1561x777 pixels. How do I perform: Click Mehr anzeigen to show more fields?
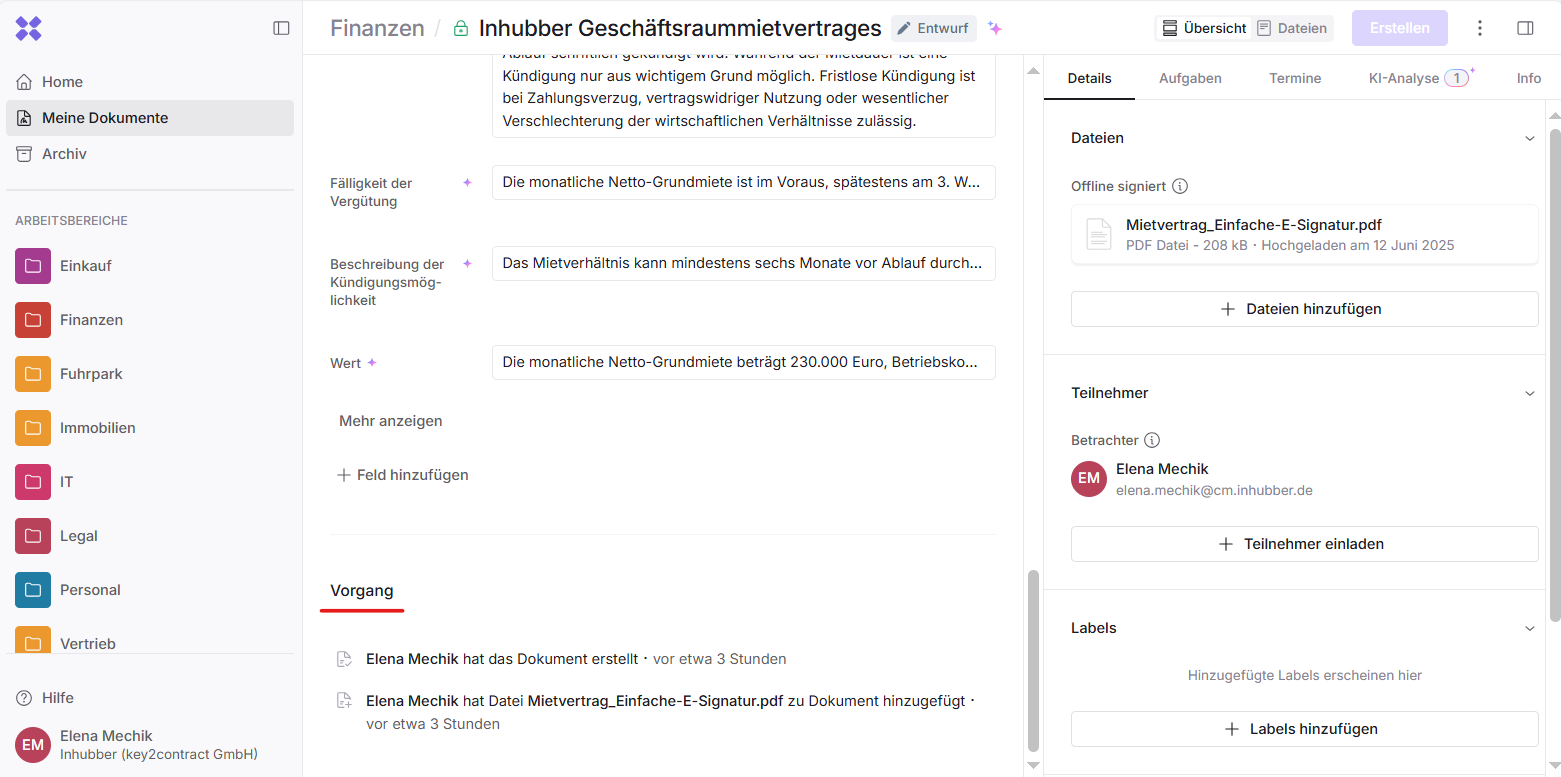(390, 421)
